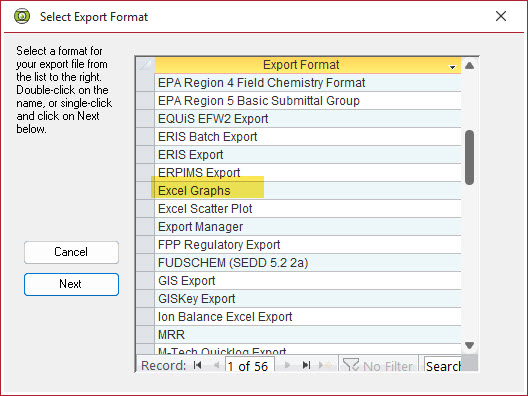Click row selector beside Excel Graphs

click(145, 191)
